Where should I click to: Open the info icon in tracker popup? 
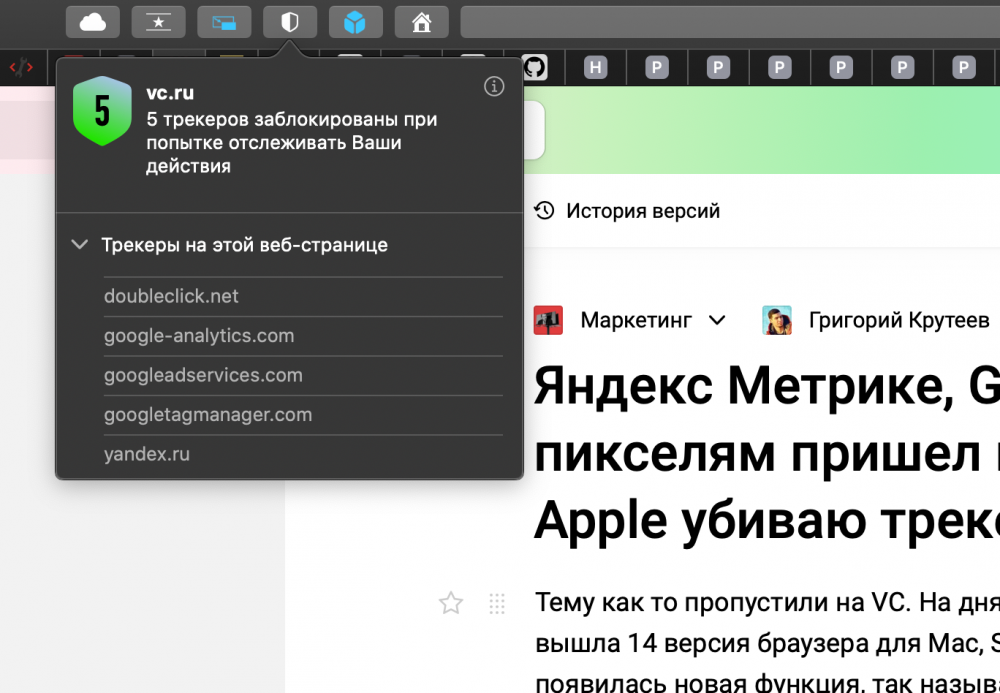click(494, 86)
